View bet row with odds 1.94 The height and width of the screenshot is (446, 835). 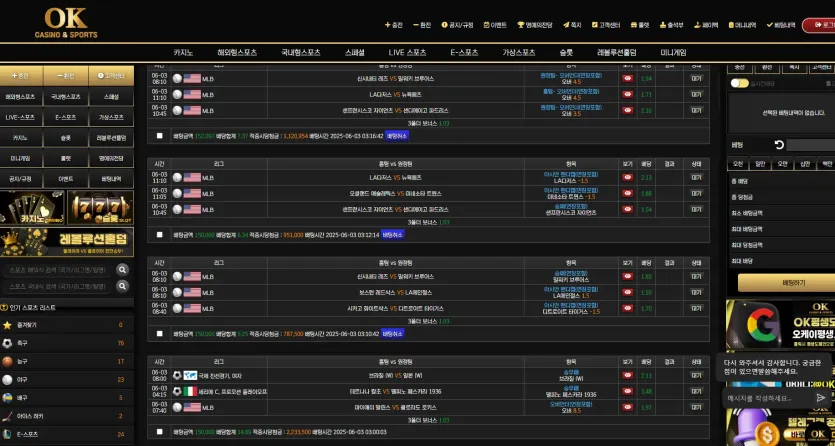point(628,78)
